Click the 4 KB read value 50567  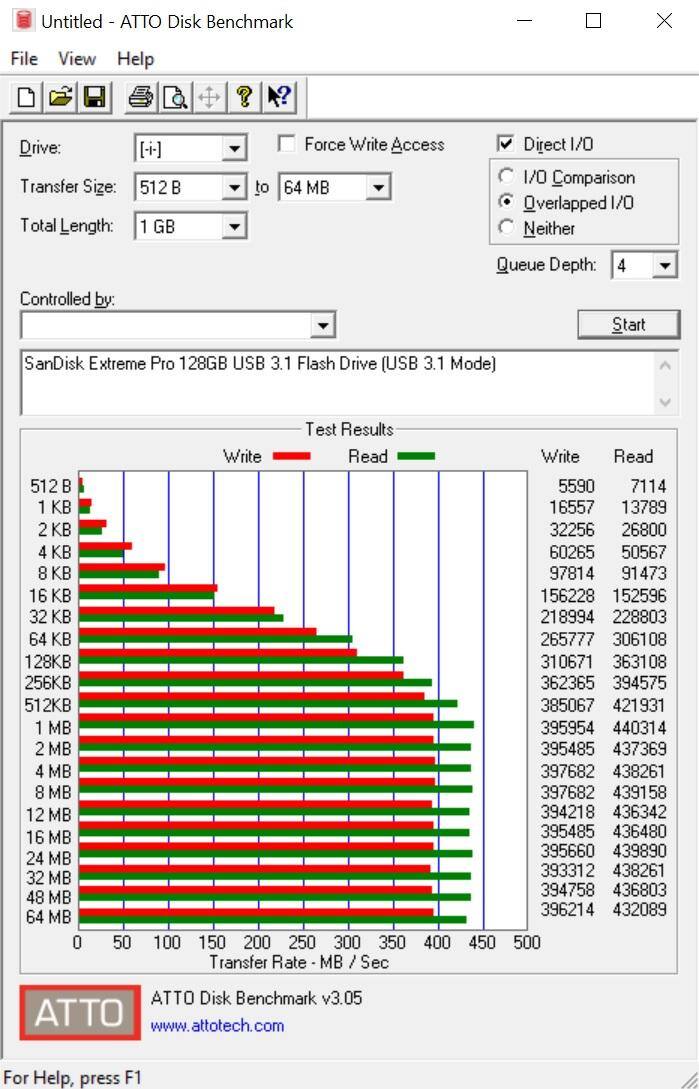(x=643, y=552)
